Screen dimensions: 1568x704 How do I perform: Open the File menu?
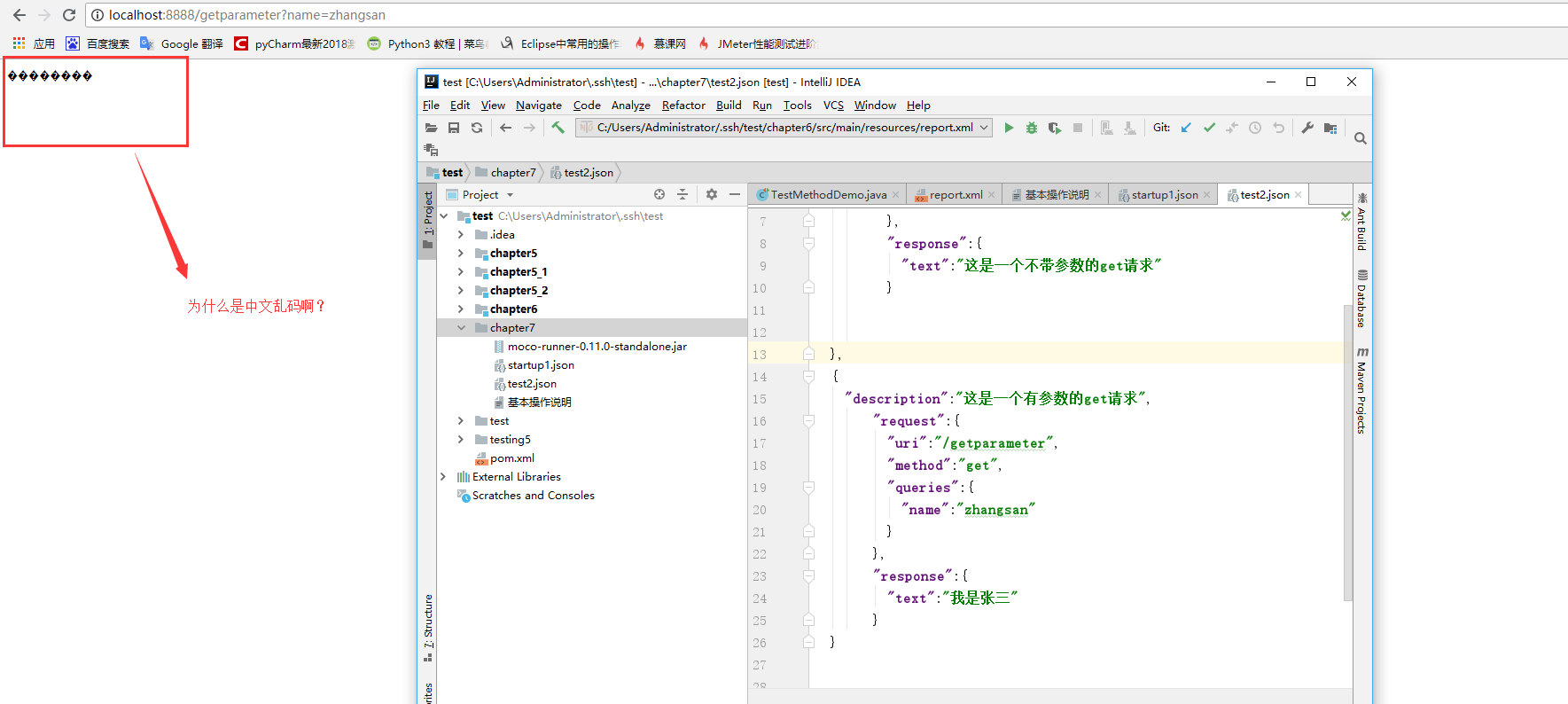pyautogui.click(x=431, y=106)
